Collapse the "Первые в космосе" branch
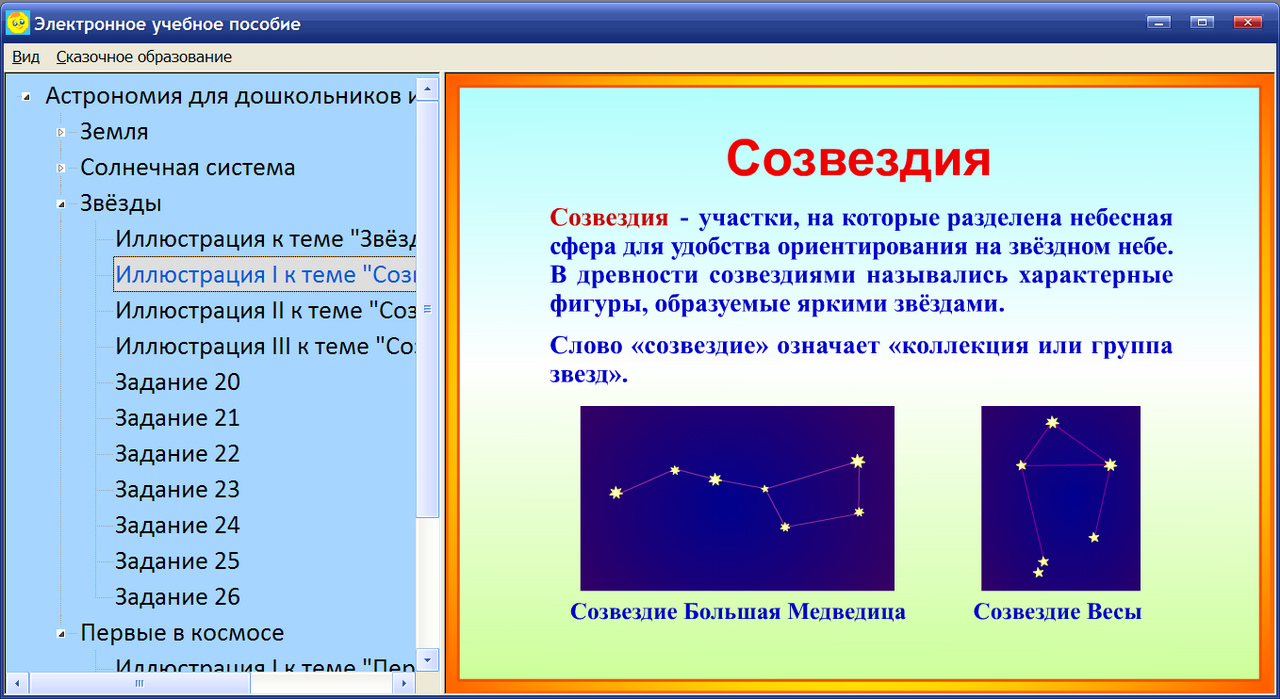The width and height of the screenshot is (1280, 699). pyautogui.click(x=63, y=632)
